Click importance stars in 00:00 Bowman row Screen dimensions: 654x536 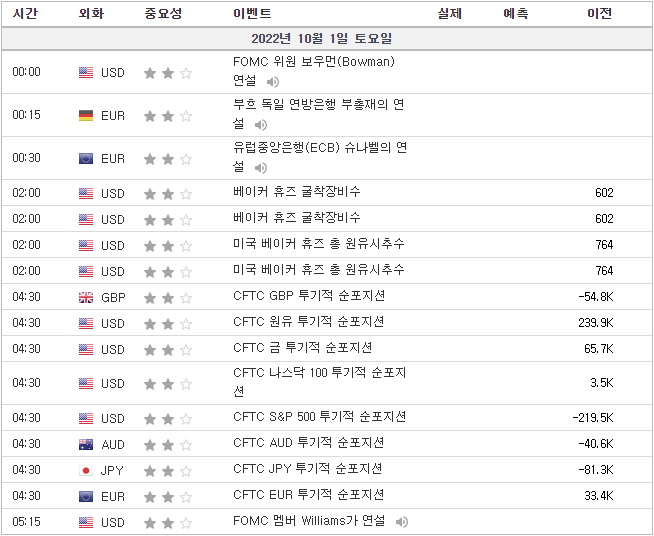168,73
